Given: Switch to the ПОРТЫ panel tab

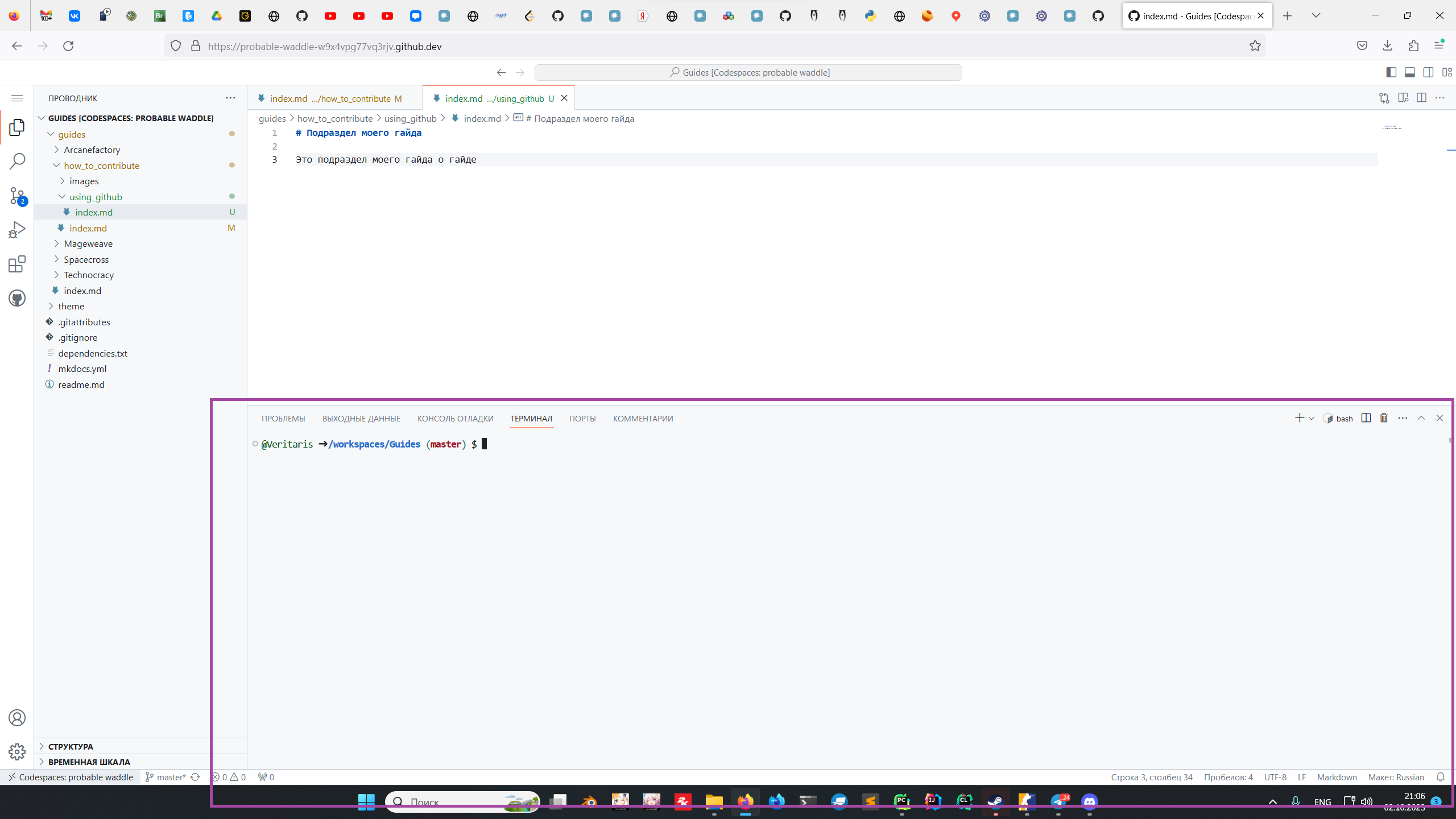Looking at the screenshot, I should coord(582,419).
